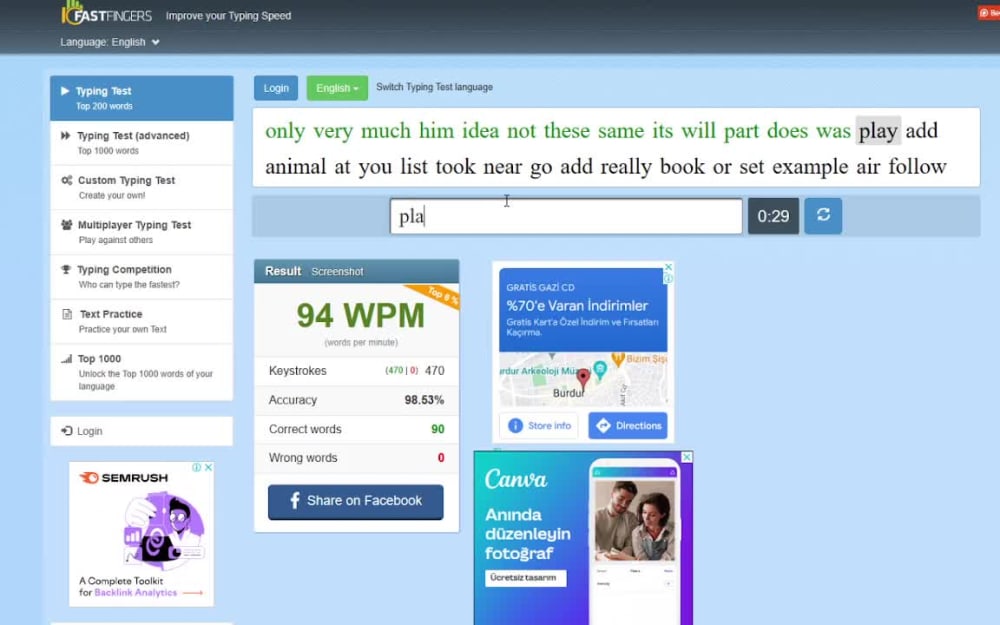Click the document icon beside Text Practice
1000x625 pixels.
tap(67, 314)
